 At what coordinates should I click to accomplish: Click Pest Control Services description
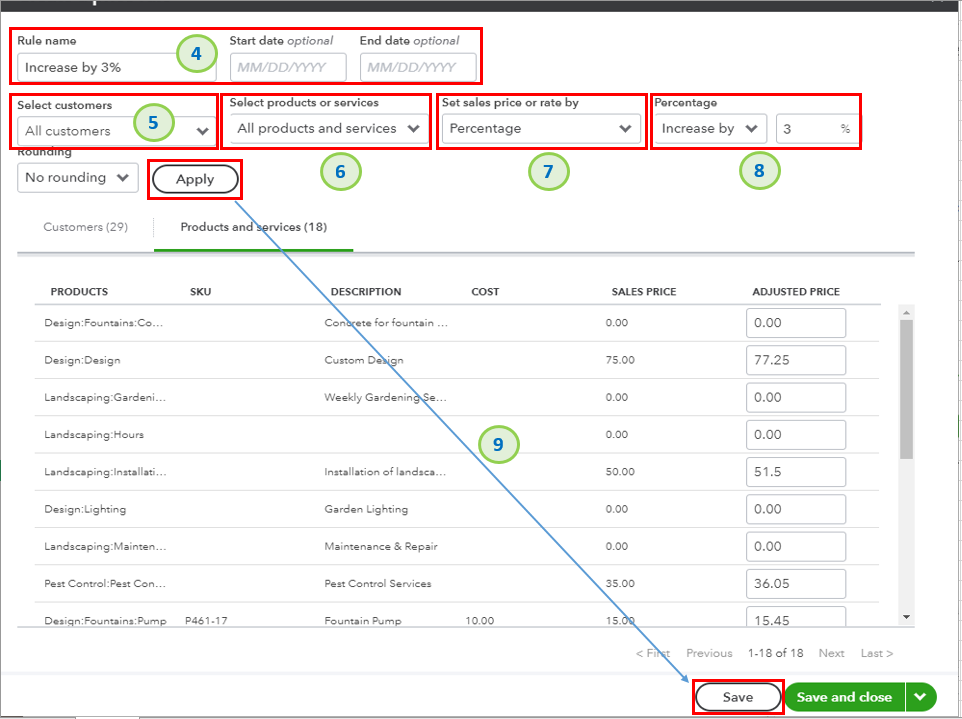coord(378,584)
